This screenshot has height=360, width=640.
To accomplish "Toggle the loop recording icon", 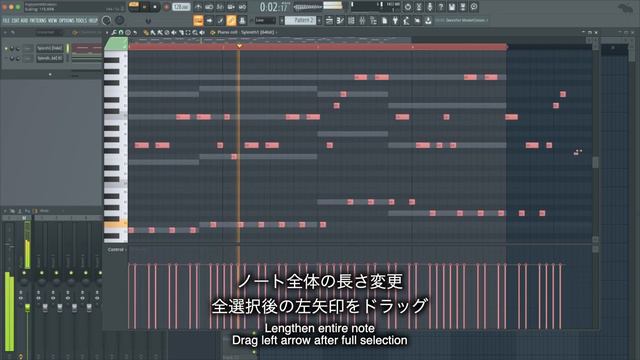I will [242, 7].
